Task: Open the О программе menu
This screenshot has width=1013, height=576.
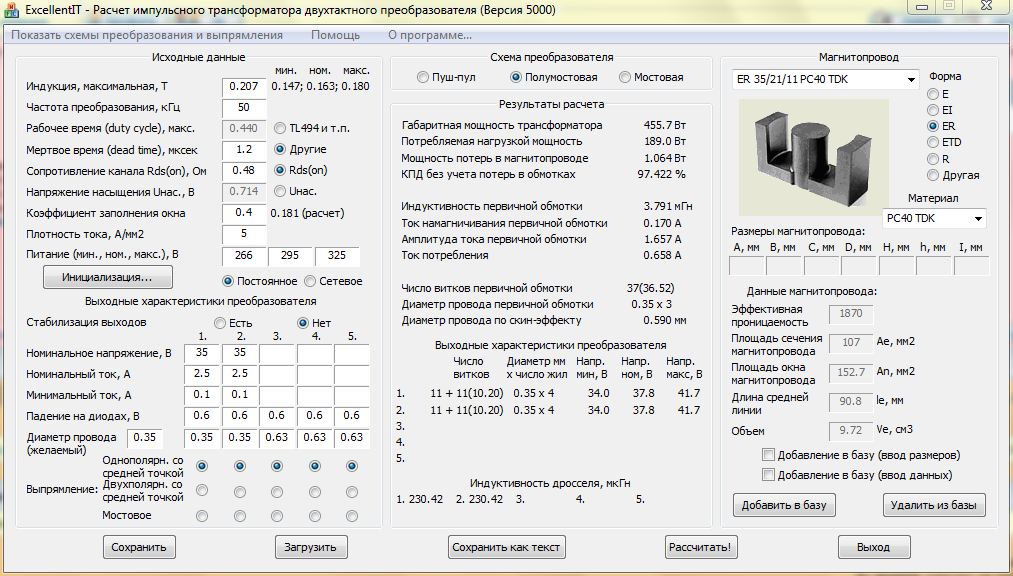Action: coord(429,35)
